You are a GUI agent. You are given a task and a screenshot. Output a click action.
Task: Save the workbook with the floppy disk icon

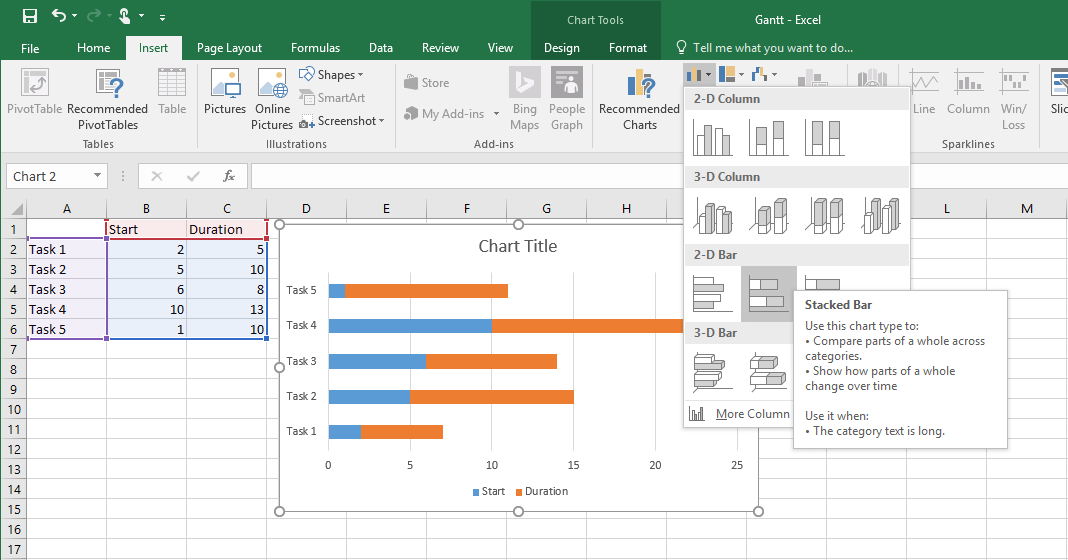[x=29, y=16]
